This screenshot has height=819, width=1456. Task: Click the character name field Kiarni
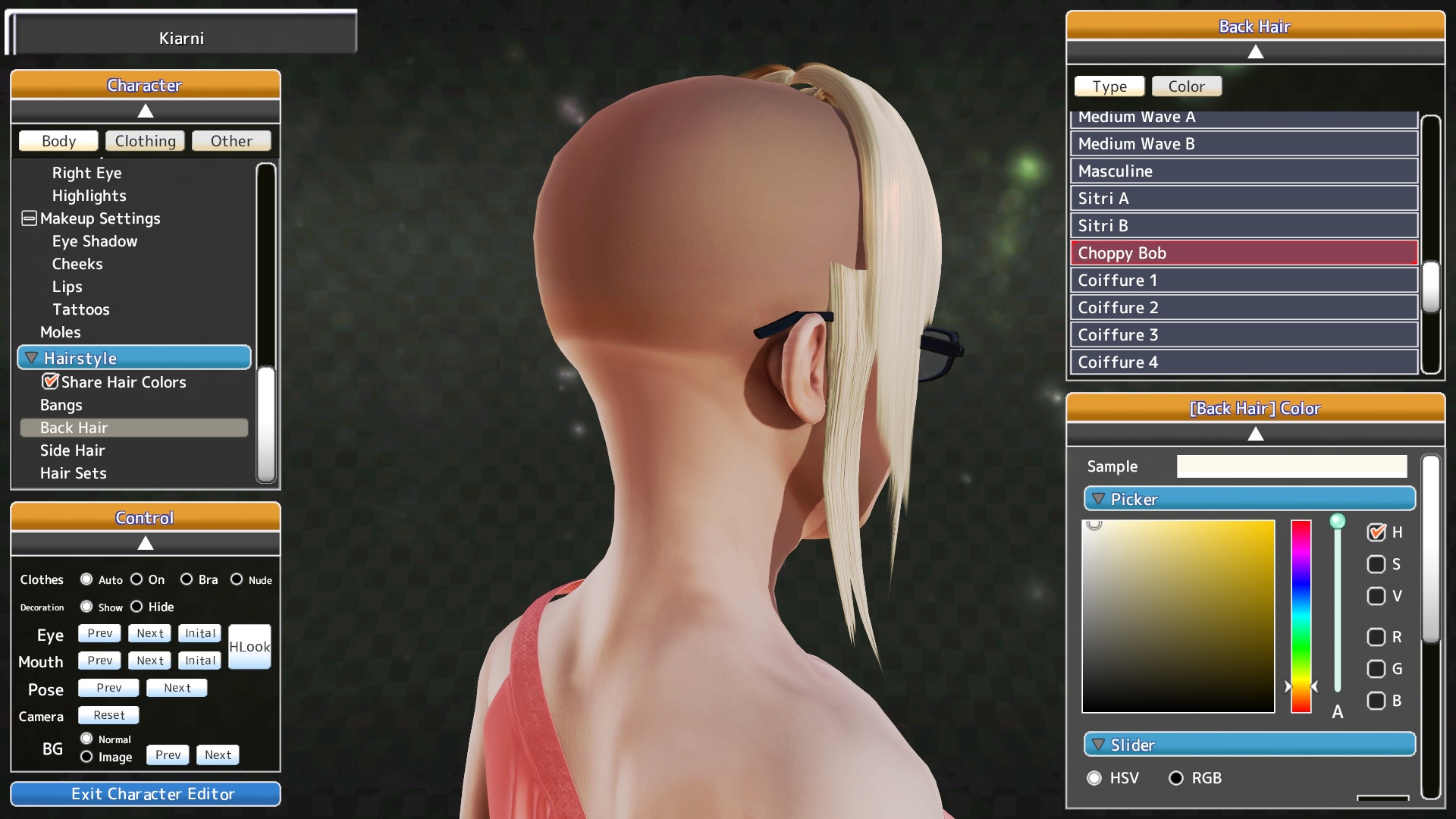pyautogui.click(x=182, y=38)
